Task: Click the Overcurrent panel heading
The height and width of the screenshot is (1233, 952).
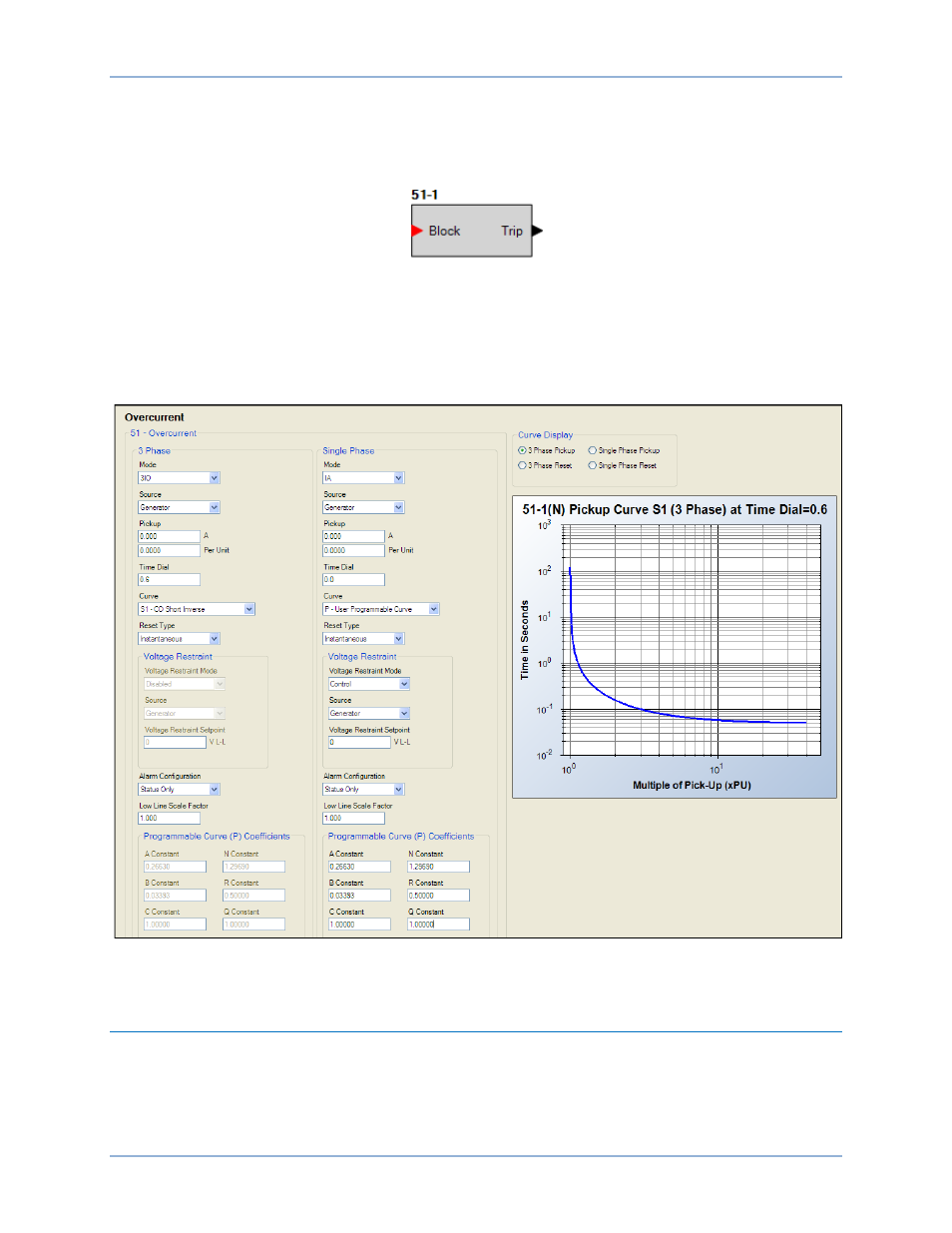Action: 155,417
